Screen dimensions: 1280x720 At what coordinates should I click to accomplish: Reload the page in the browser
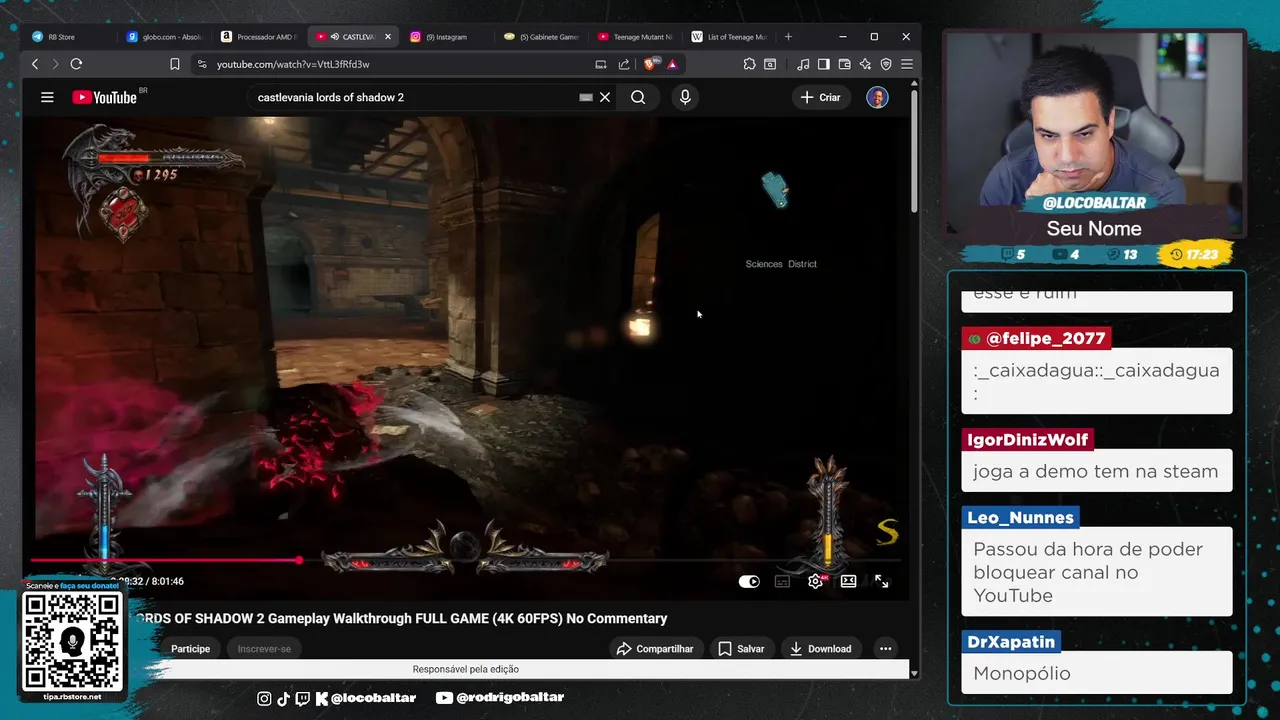76,64
